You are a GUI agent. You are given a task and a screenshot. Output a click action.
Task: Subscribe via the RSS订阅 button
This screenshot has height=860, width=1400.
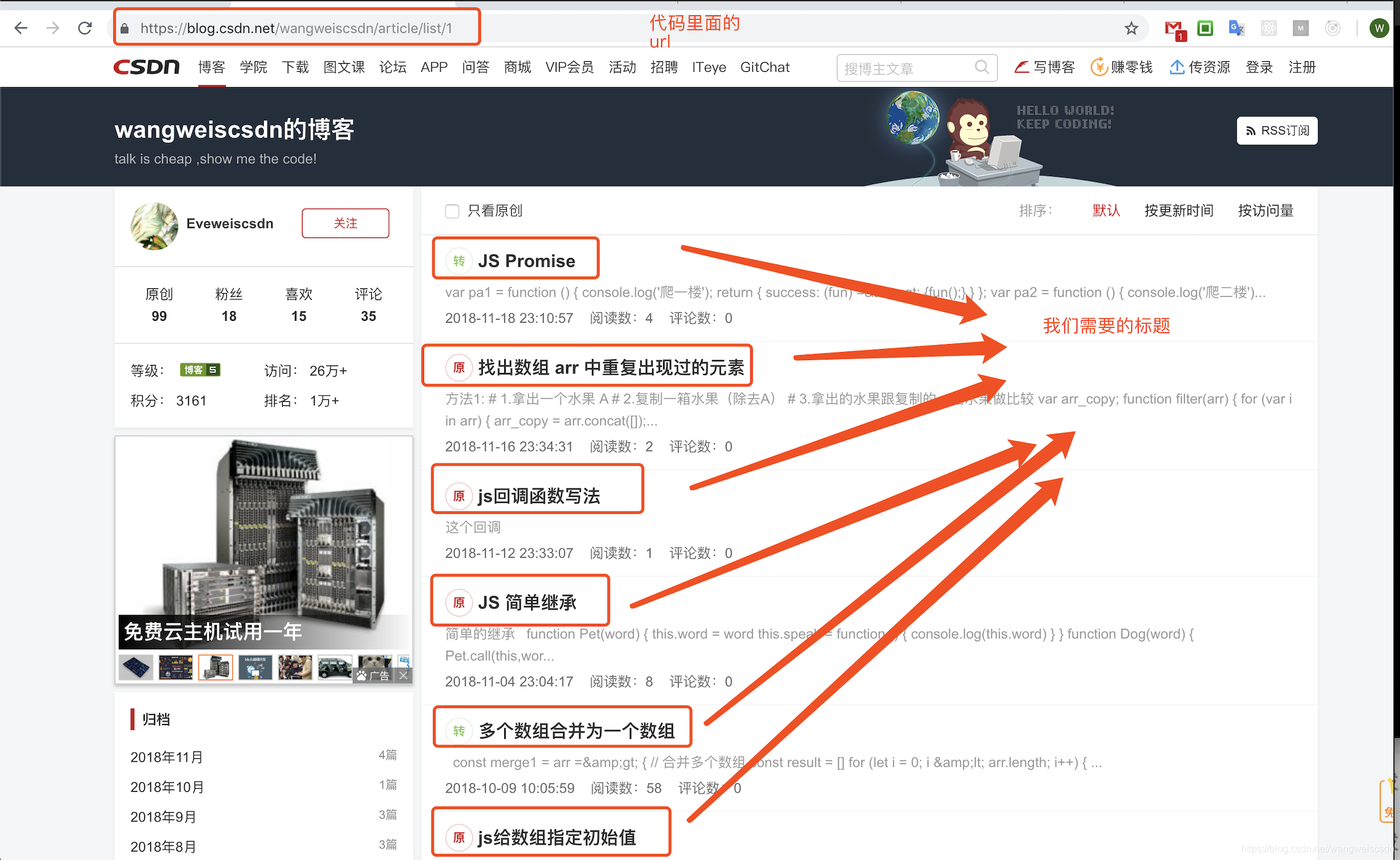1277,131
